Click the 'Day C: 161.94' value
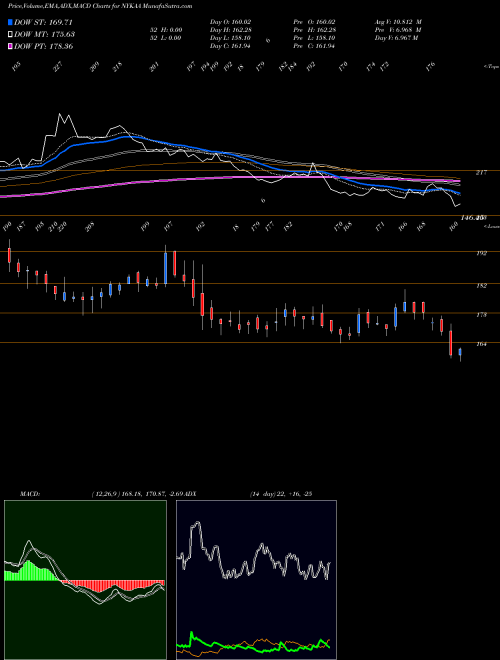Screen dimensions: 500x660 click(x=231, y=46)
